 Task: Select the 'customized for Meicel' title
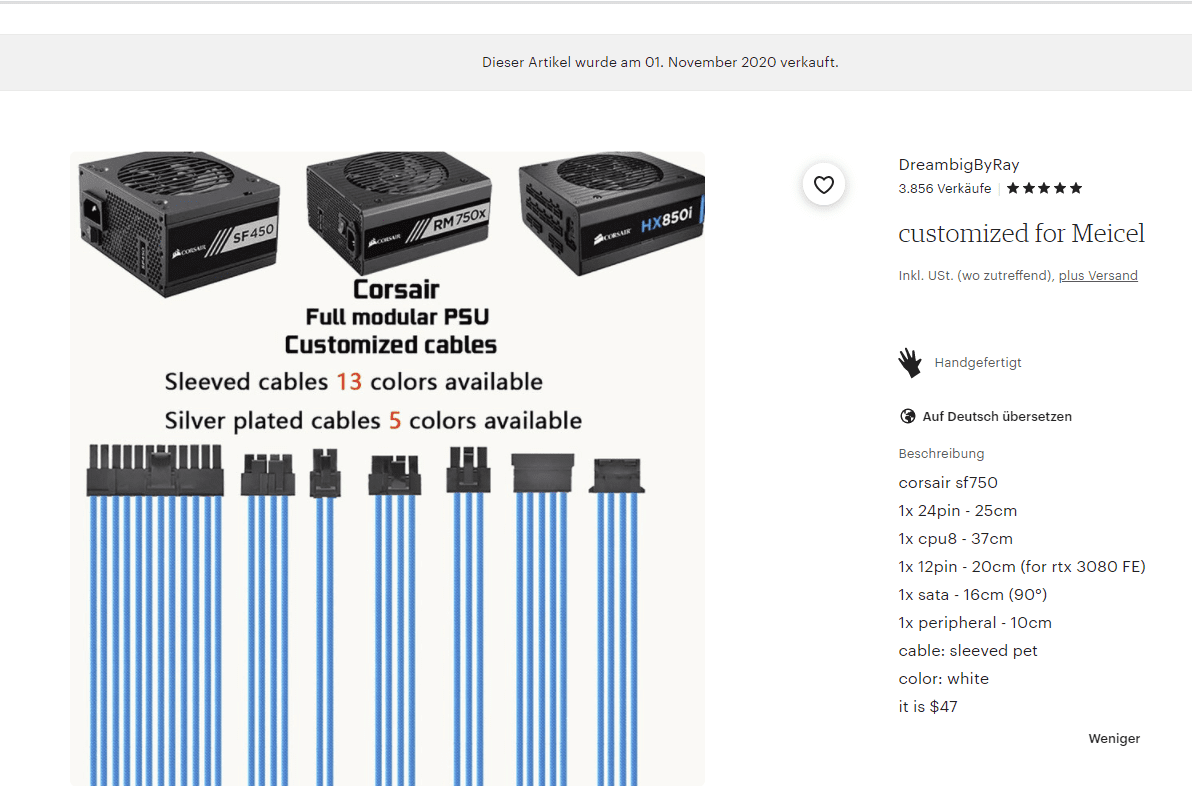(x=1021, y=233)
